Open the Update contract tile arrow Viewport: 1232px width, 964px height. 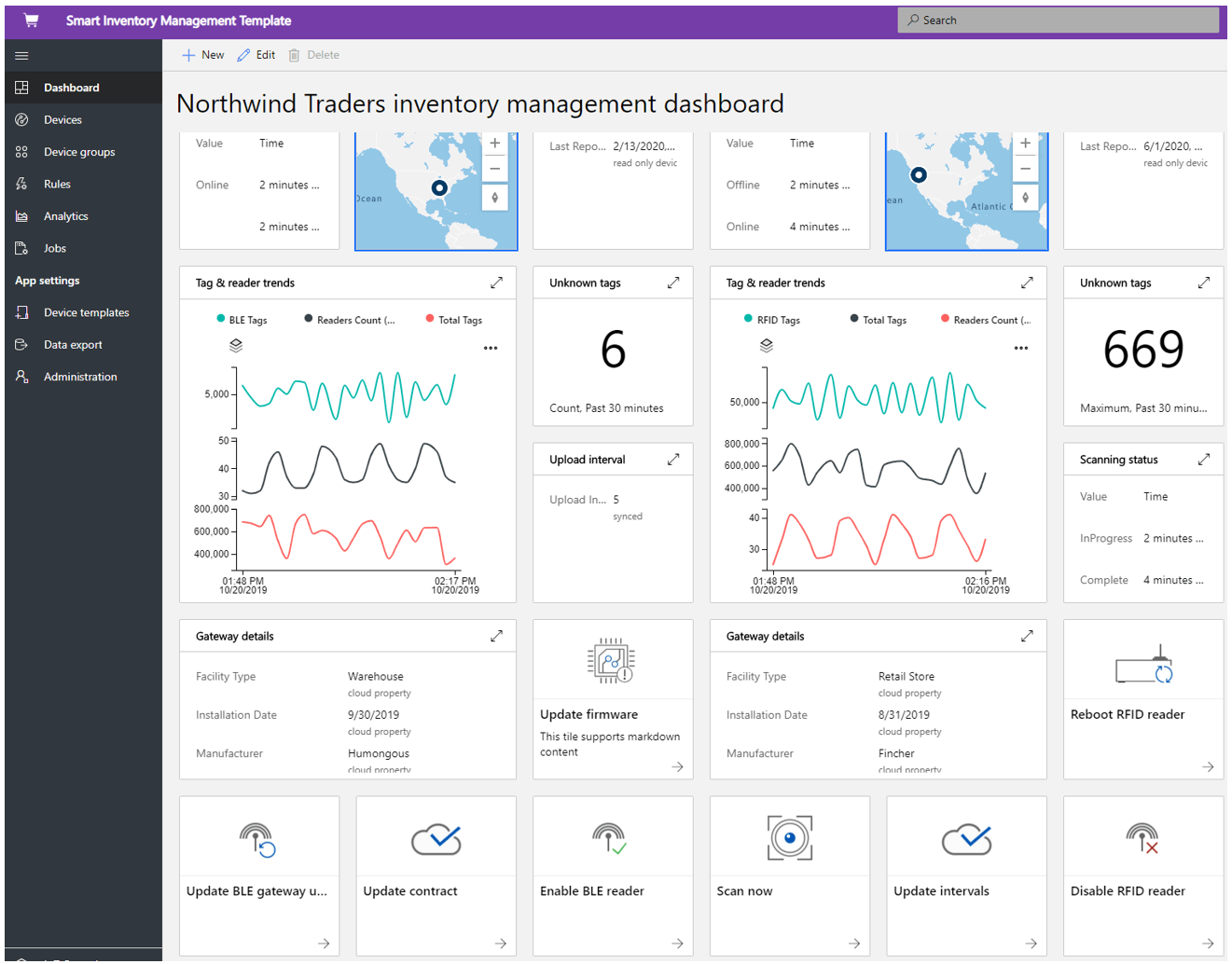tap(501, 943)
